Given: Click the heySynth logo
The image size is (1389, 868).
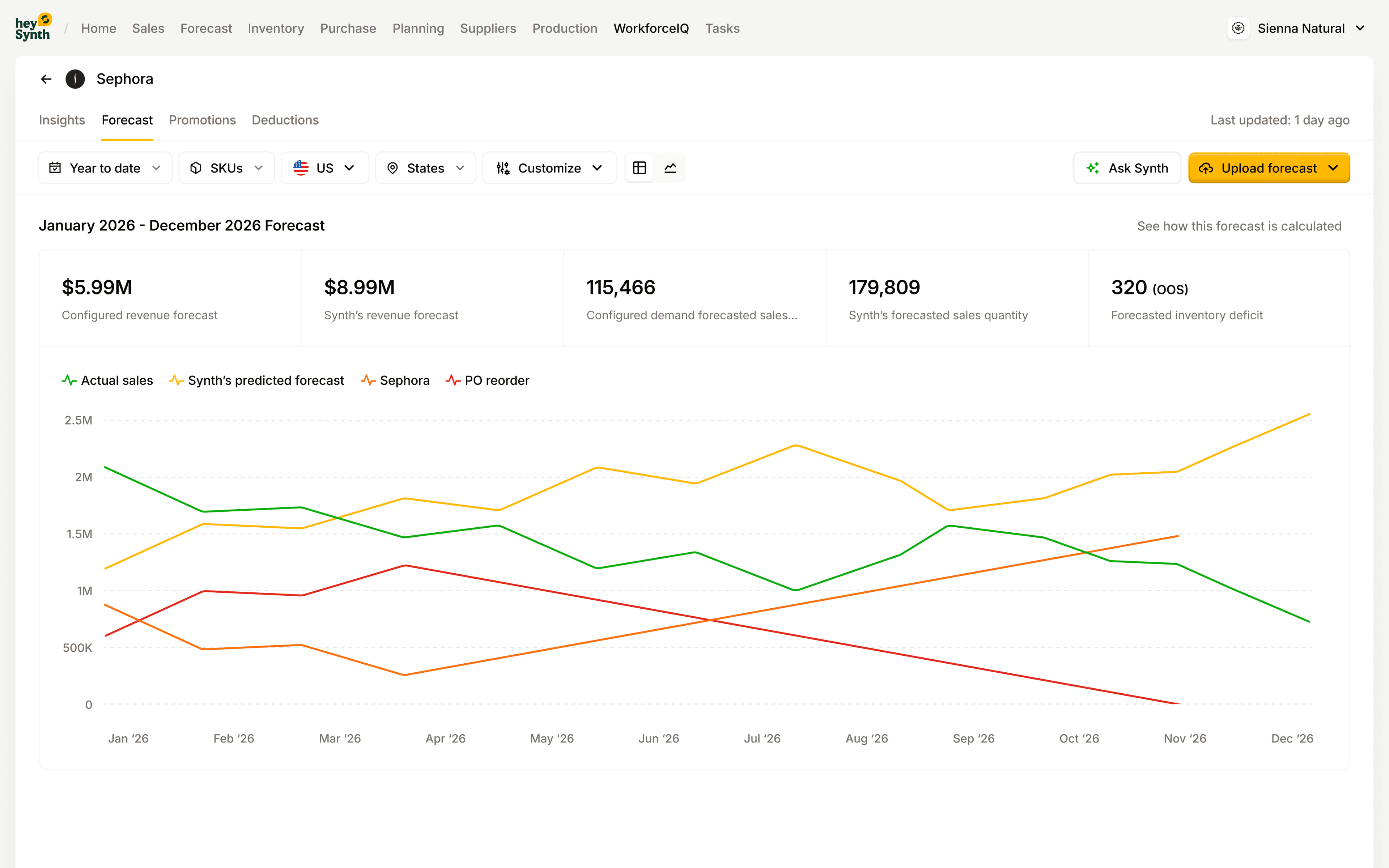Looking at the screenshot, I should pos(33,27).
